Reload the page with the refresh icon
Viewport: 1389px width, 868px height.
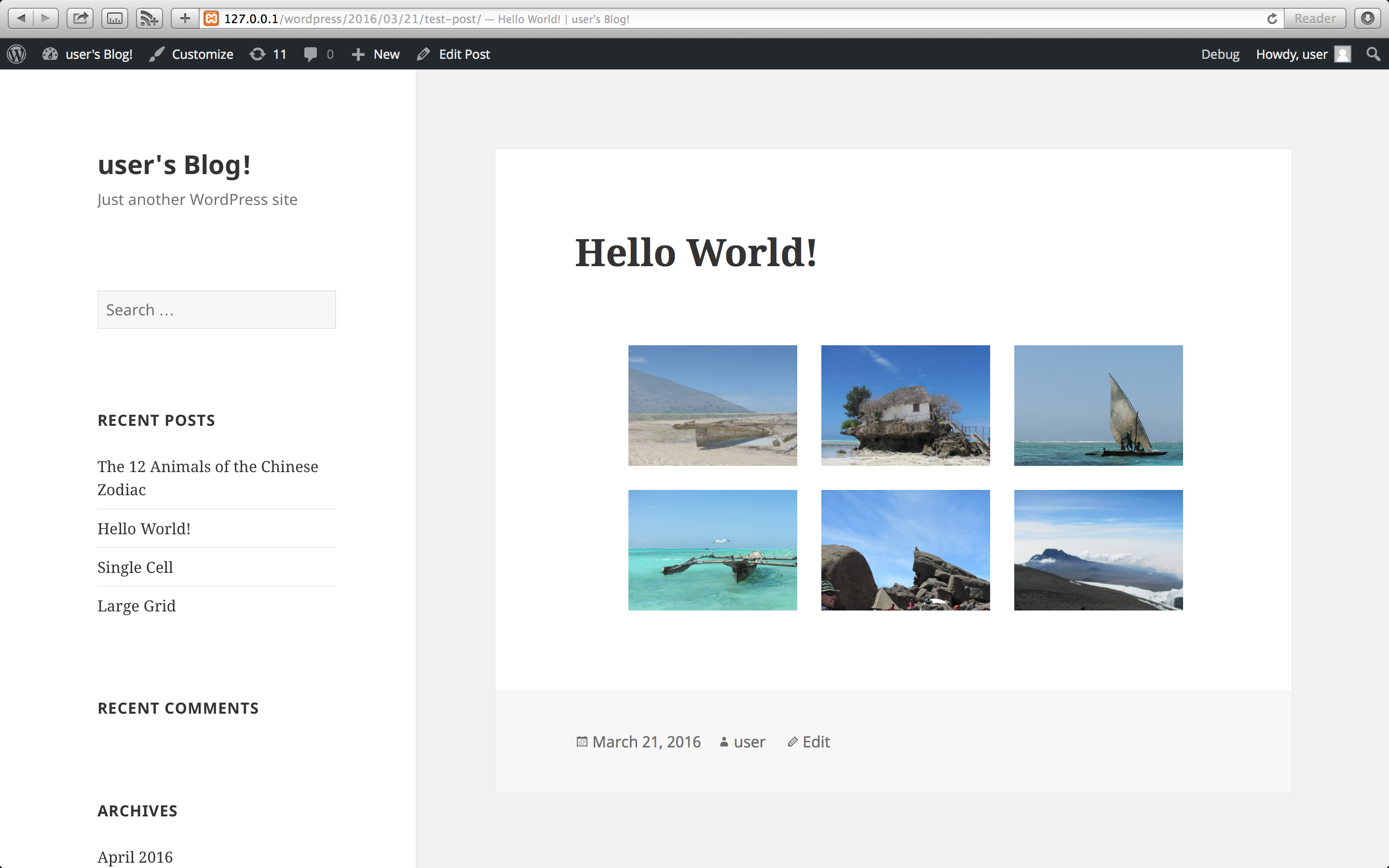(1272, 18)
